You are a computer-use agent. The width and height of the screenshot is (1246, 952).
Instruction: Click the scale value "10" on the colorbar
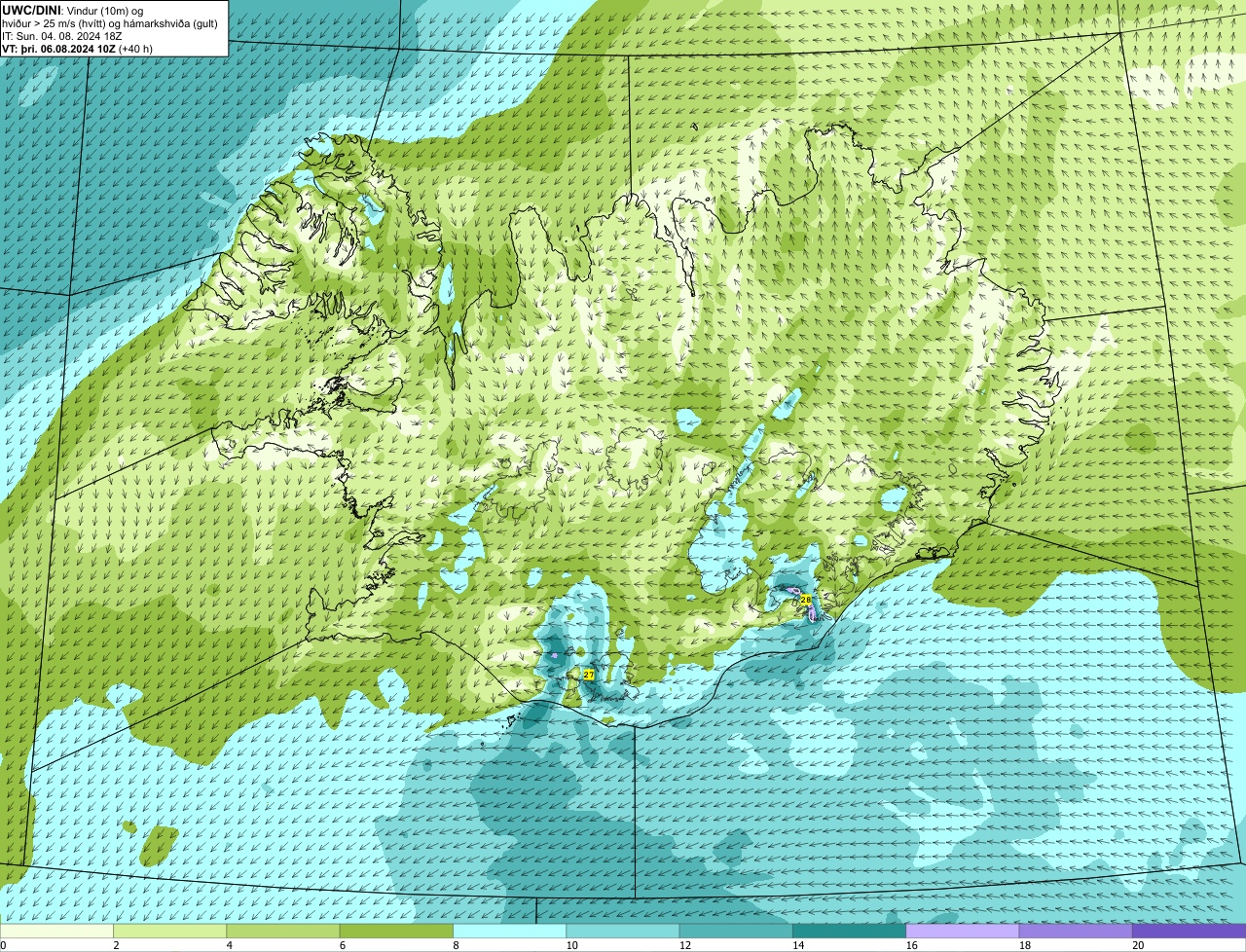coord(571,945)
